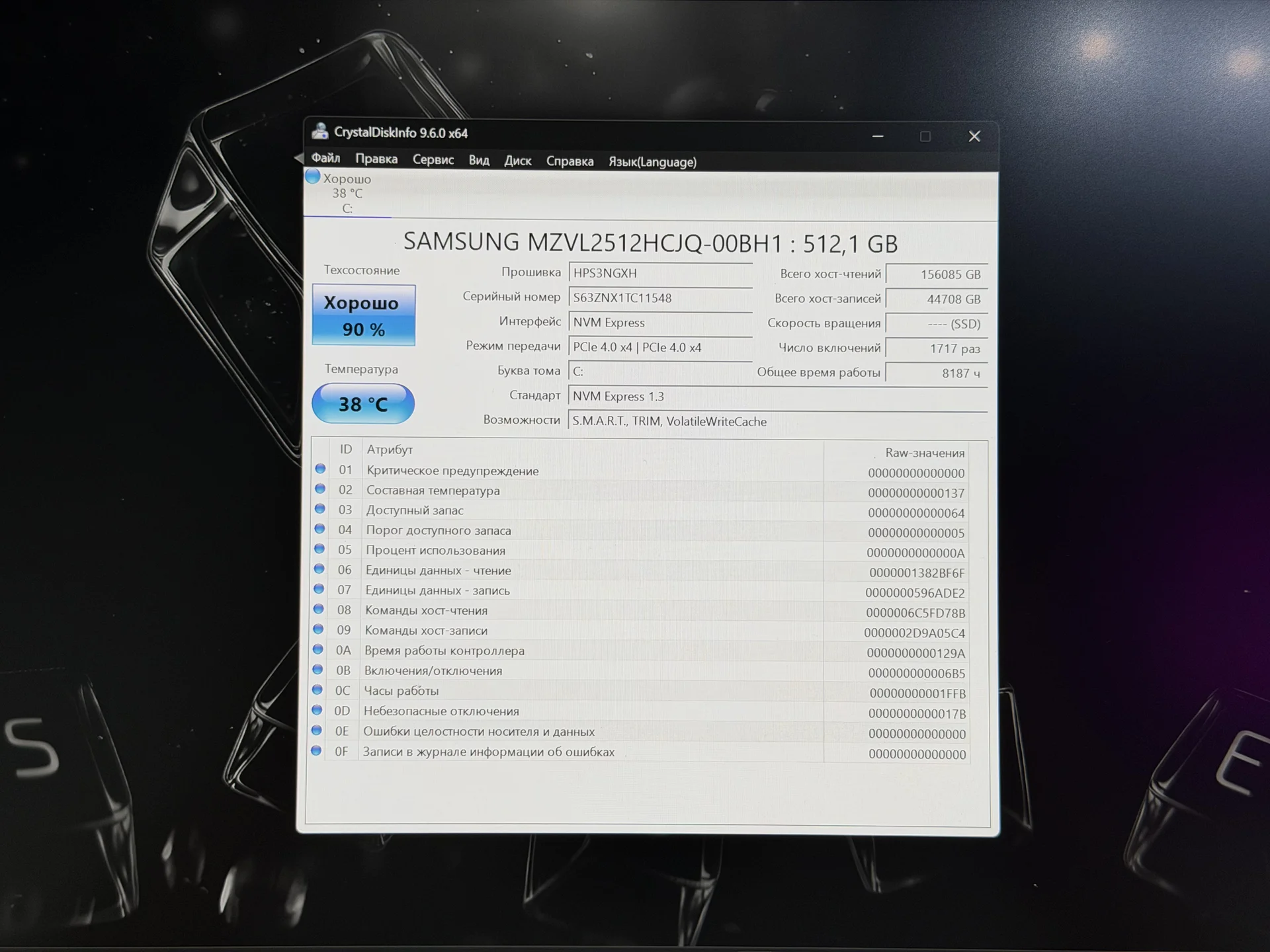The width and height of the screenshot is (1270, 952).
Task: Click status dot for row 0D Небезопасные отключения
Action: [317, 710]
